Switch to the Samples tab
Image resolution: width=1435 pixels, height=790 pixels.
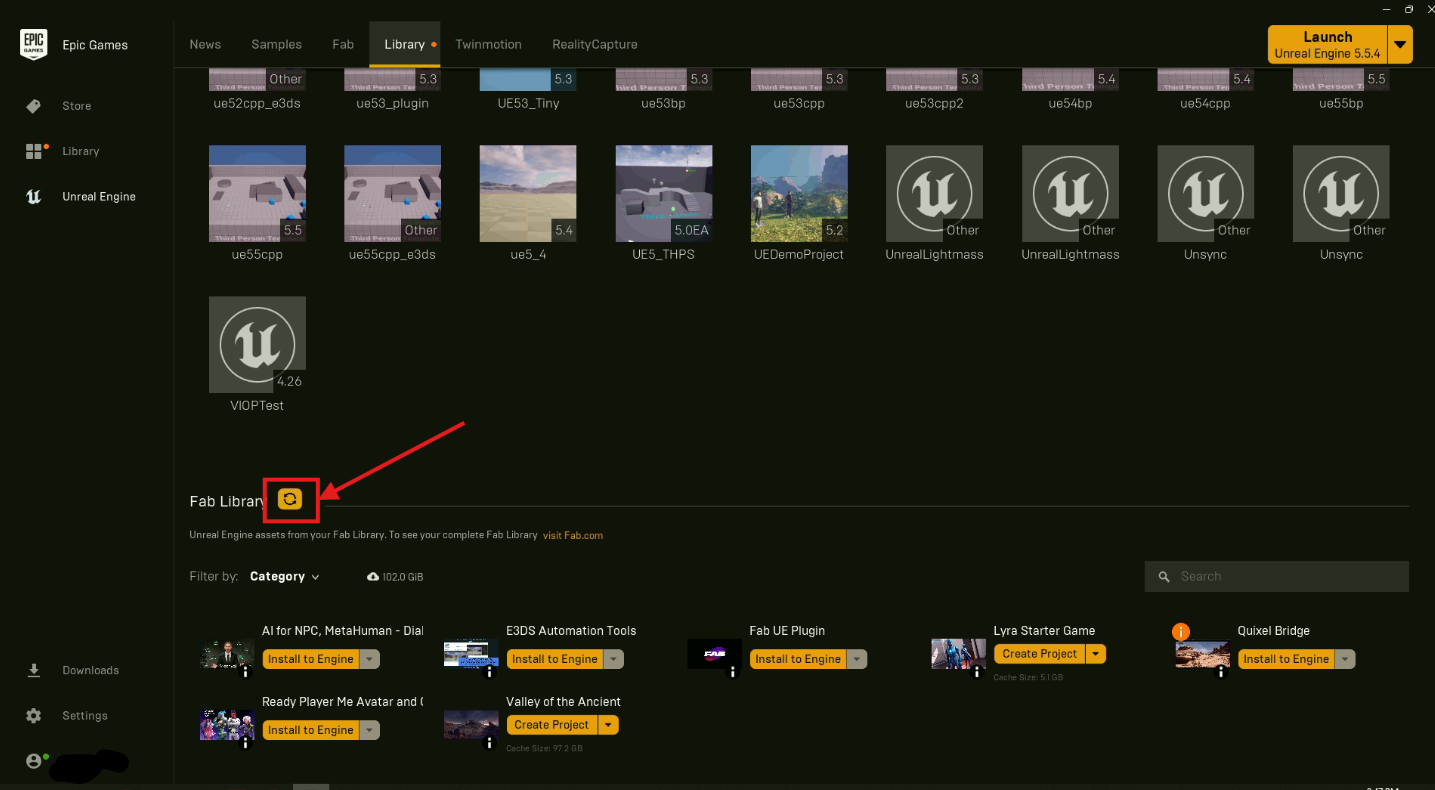(277, 44)
